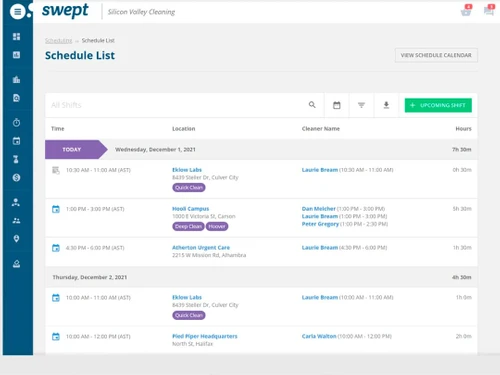Click the Hoover tag
The height and width of the screenshot is (375, 500).
click(x=217, y=227)
